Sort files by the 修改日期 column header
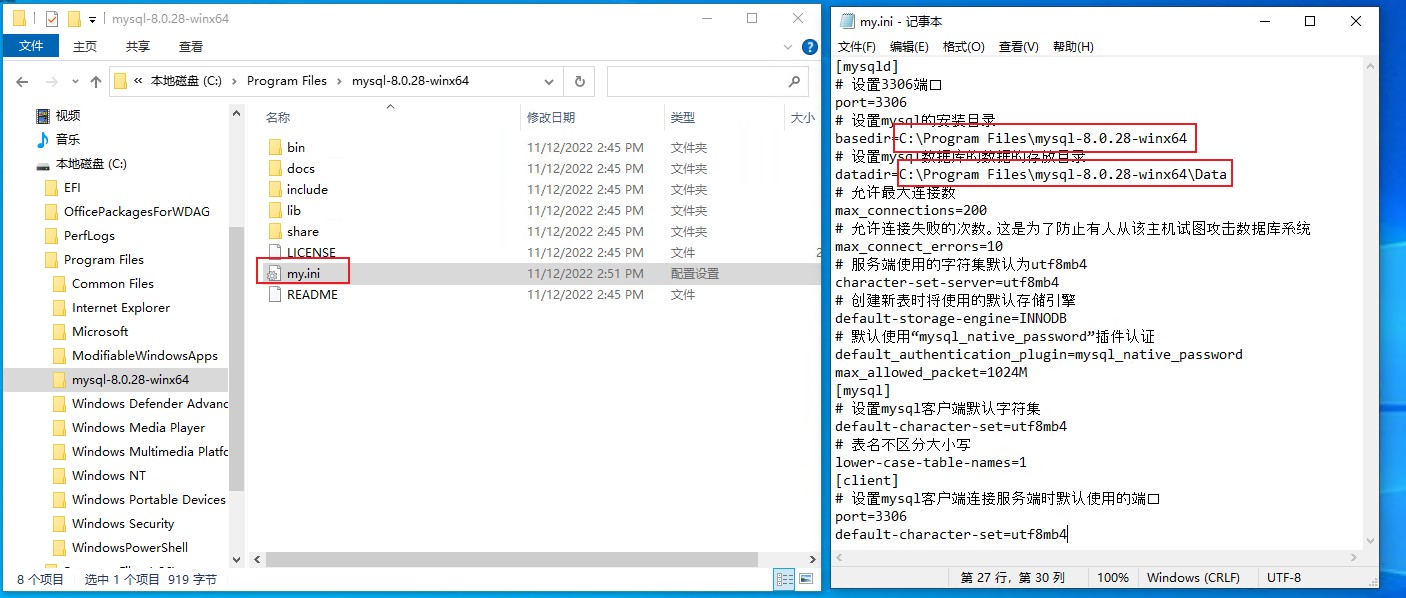The width and height of the screenshot is (1406, 598). pos(551,118)
